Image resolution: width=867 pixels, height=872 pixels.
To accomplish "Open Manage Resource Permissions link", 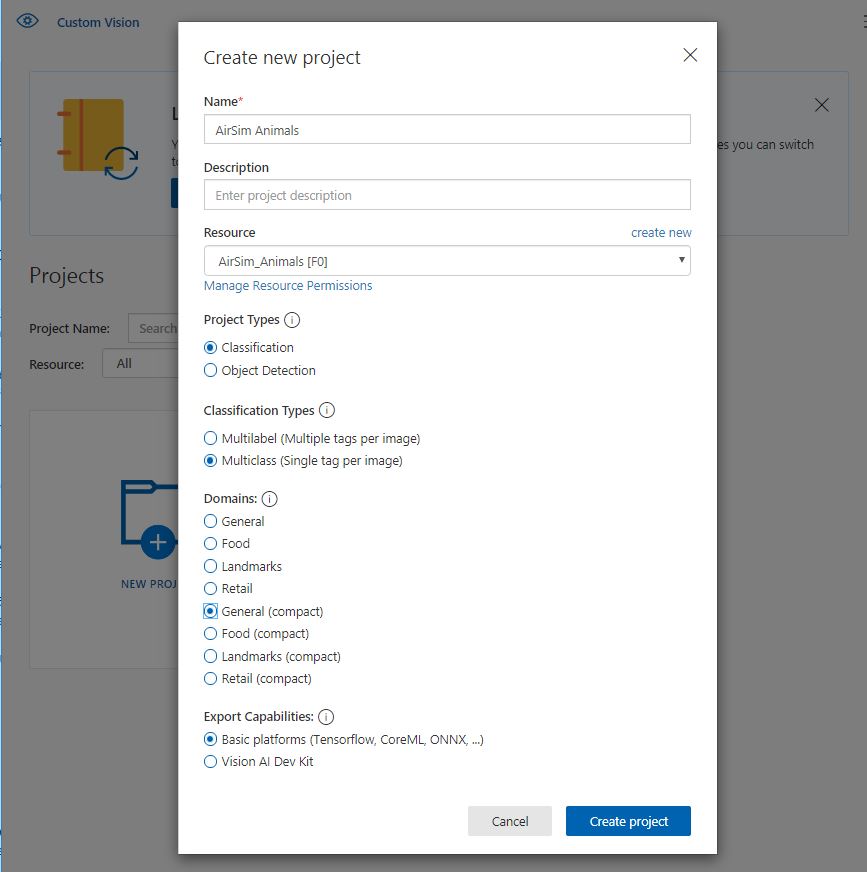I will (288, 285).
